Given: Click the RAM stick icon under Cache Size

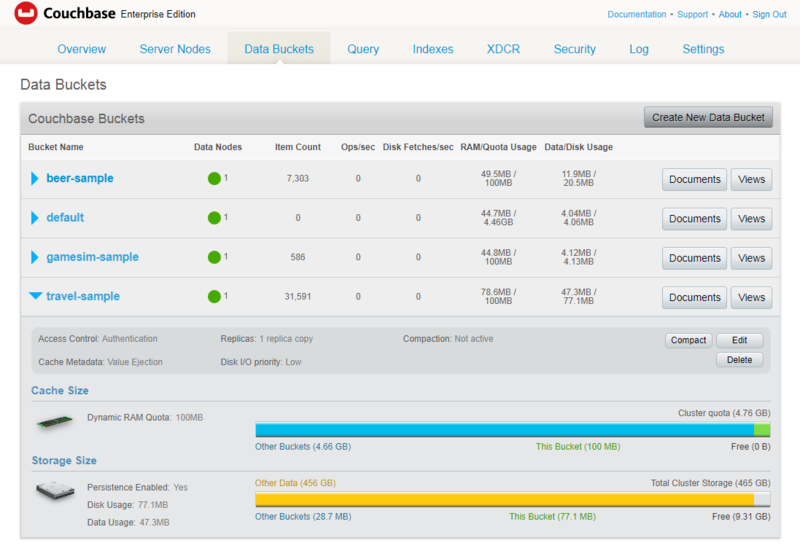Looking at the screenshot, I should pos(55,422).
